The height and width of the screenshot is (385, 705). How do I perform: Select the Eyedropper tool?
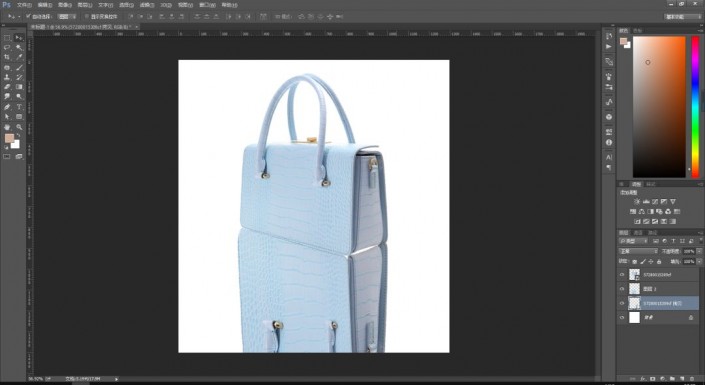click(x=19, y=57)
